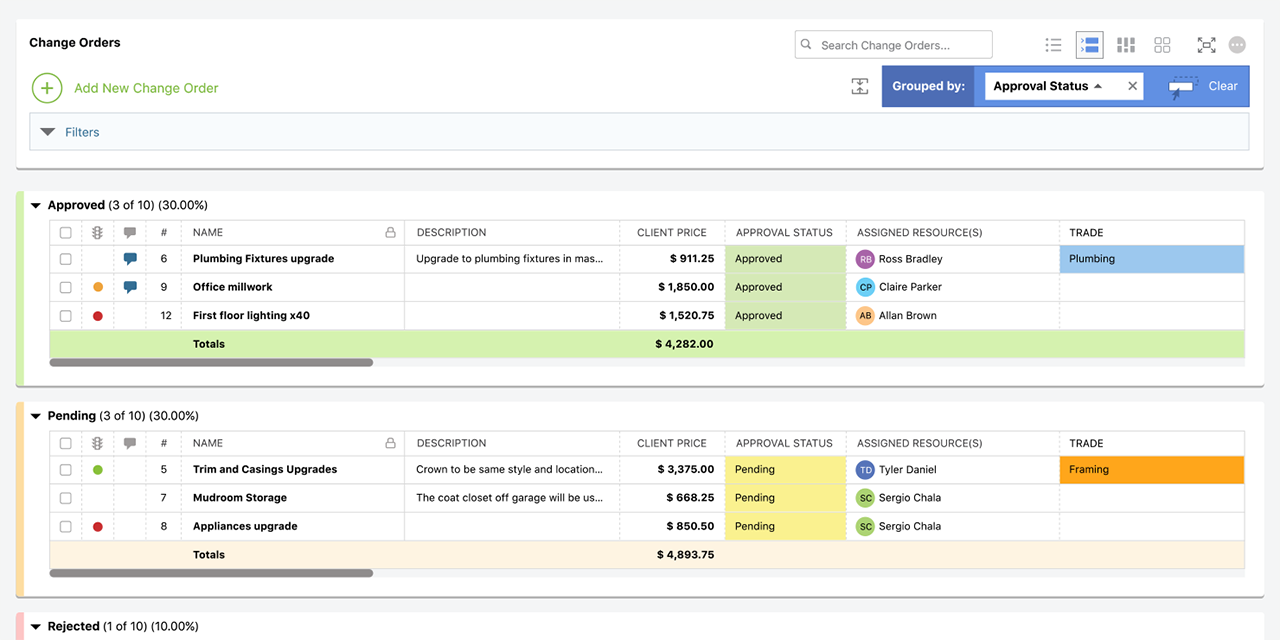
Task: Open the Approval Status grouping dropdown
Action: pyautogui.click(x=1048, y=86)
